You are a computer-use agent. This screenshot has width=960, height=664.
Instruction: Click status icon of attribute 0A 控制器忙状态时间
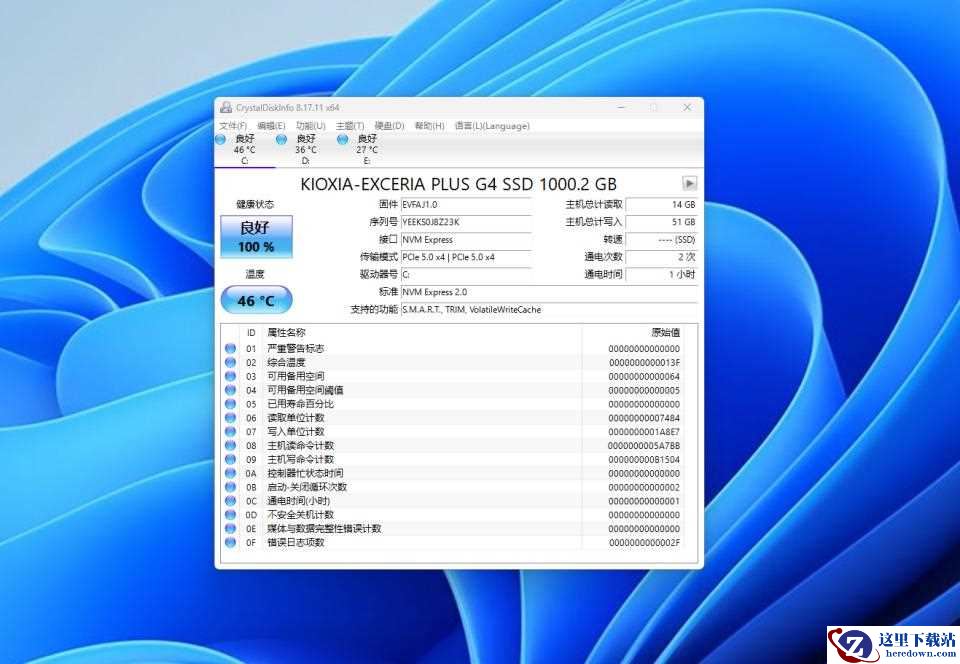(x=230, y=473)
